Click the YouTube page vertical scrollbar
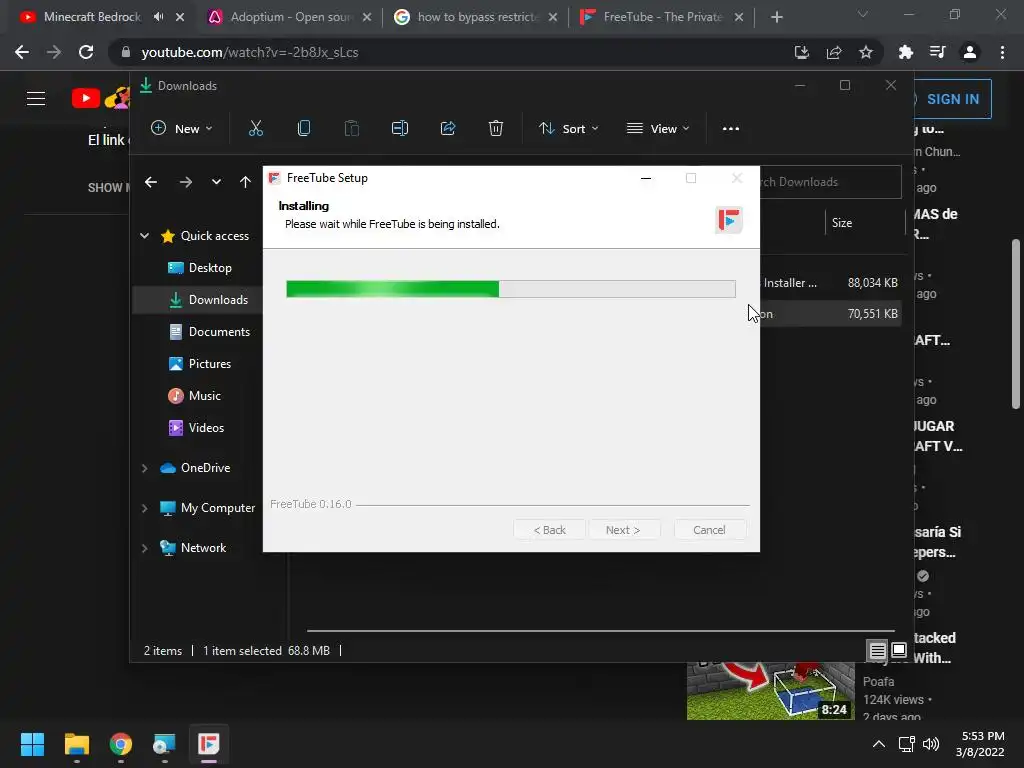Viewport: 1024px width, 768px height. (x=1016, y=325)
